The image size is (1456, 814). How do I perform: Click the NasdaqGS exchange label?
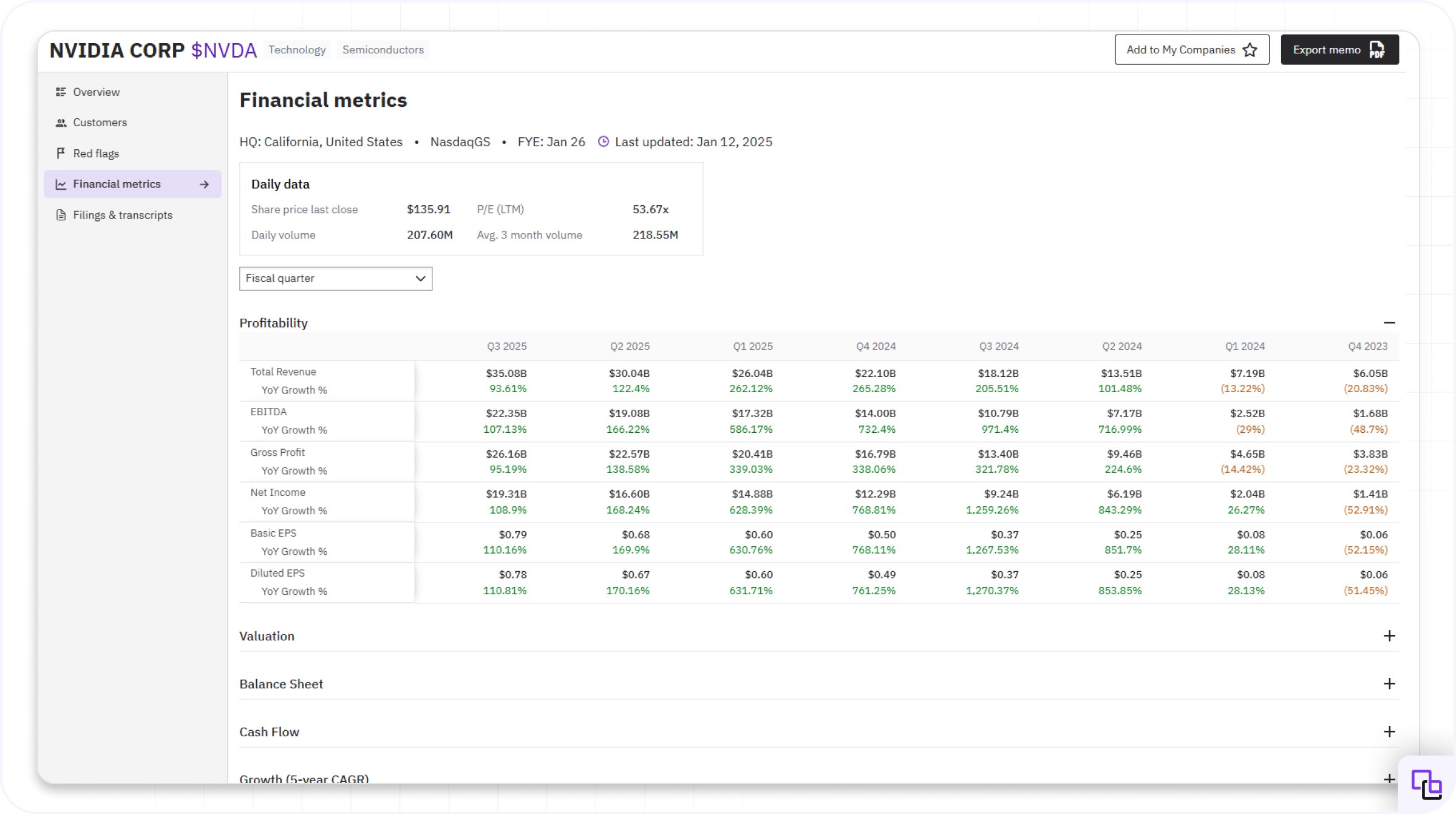tap(460, 141)
